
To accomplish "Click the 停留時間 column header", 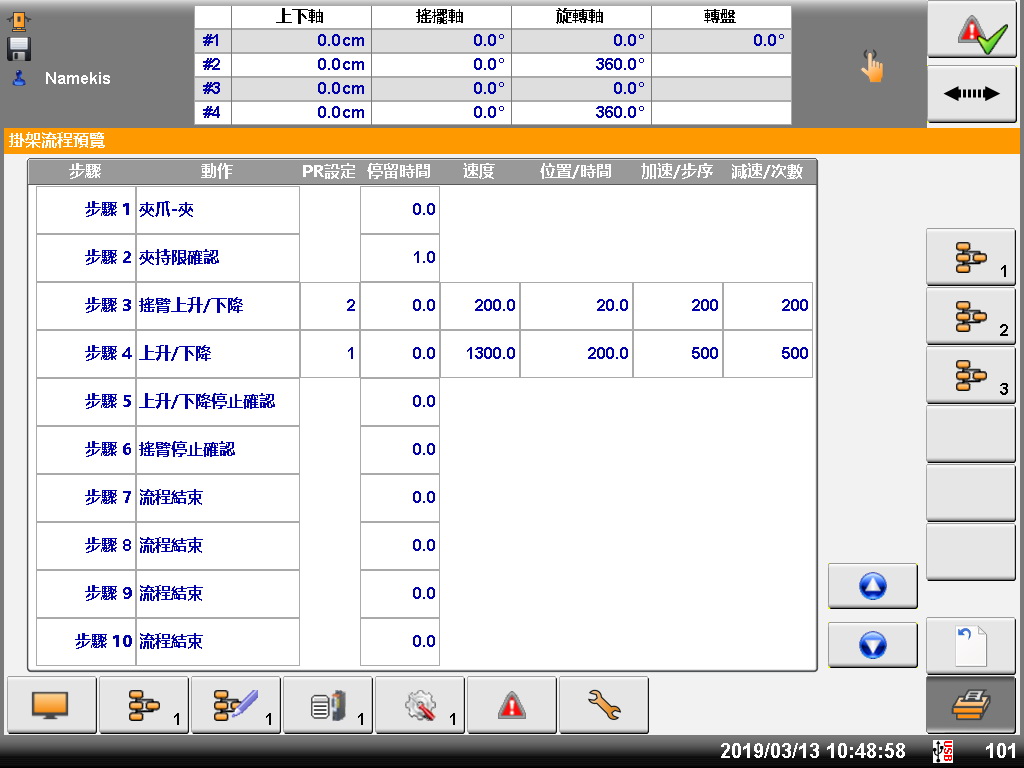I will (398, 172).
